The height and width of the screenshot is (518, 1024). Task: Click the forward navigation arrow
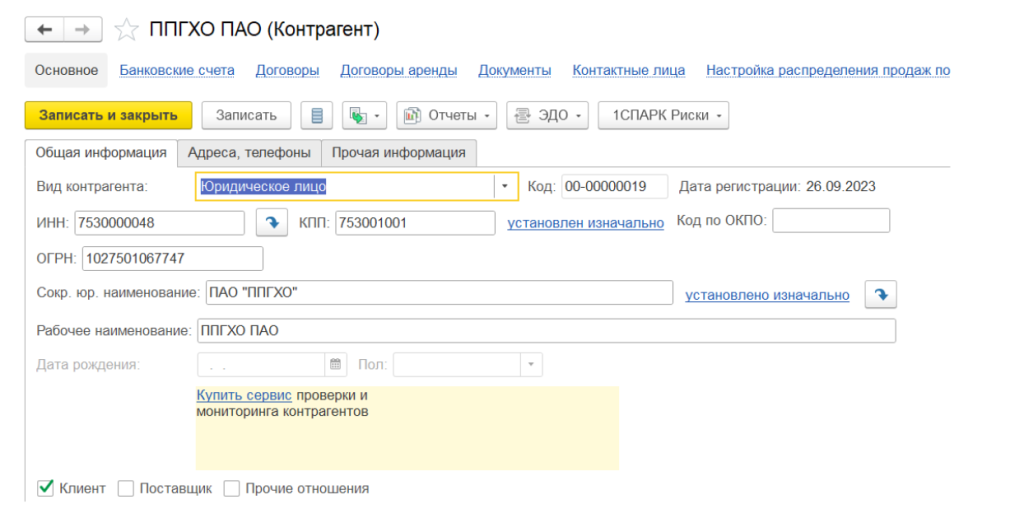(x=83, y=30)
